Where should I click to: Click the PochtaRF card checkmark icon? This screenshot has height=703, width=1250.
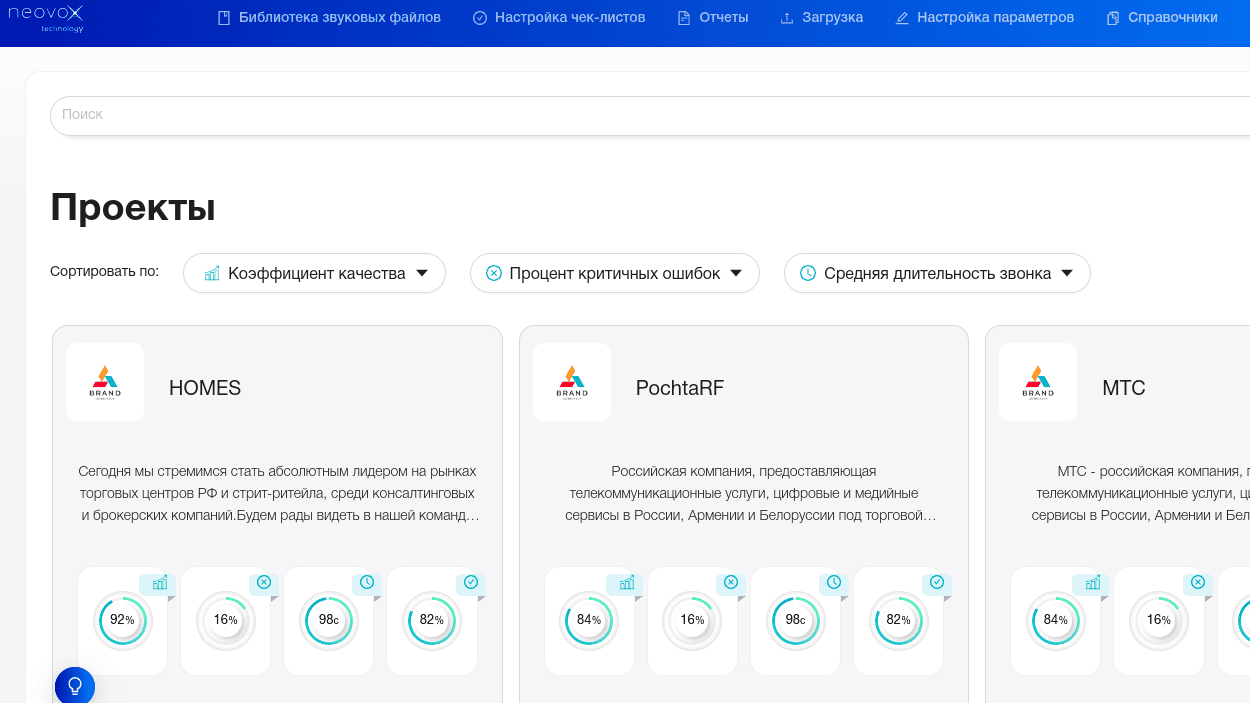[937, 582]
